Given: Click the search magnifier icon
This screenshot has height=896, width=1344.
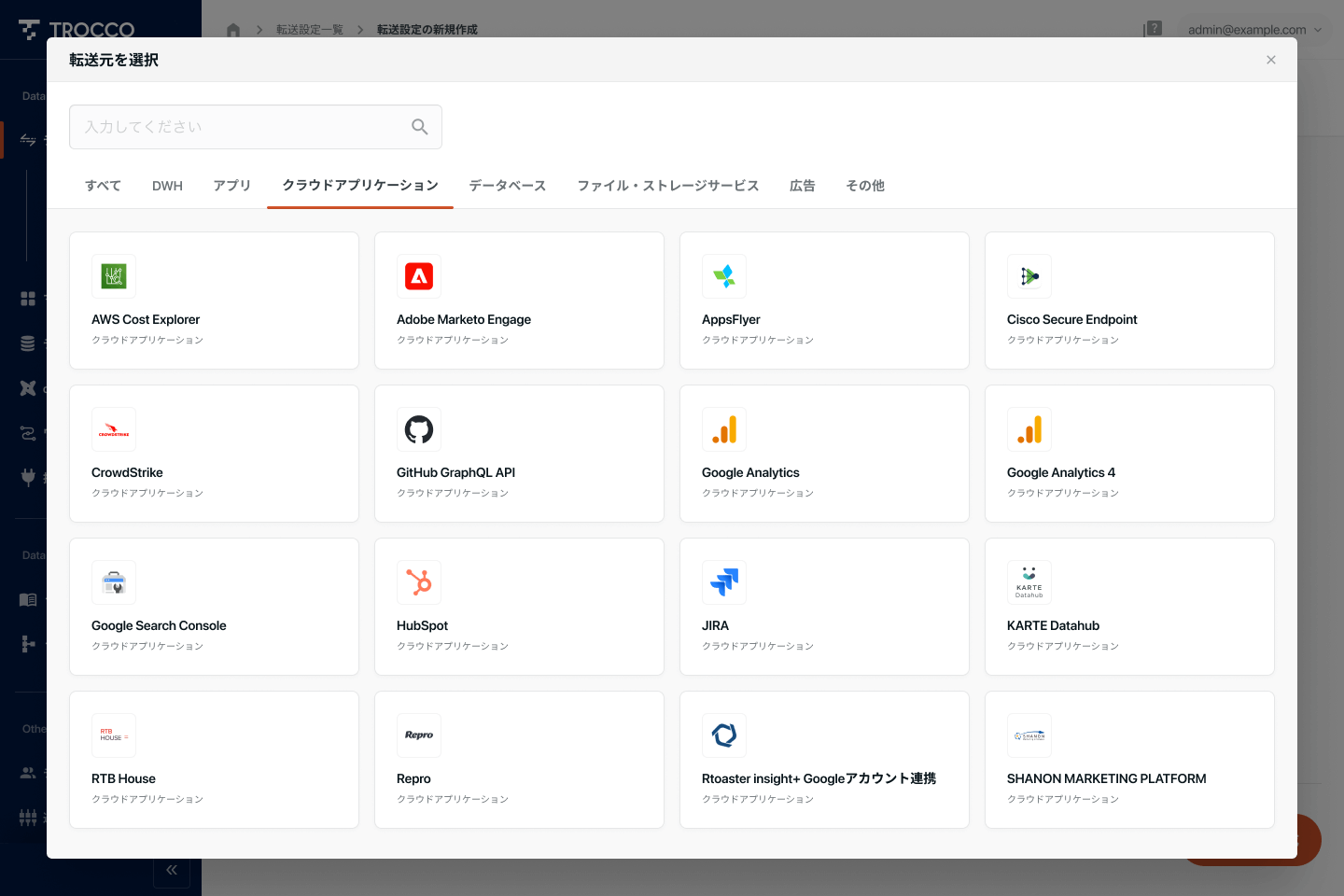Looking at the screenshot, I should (419, 126).
